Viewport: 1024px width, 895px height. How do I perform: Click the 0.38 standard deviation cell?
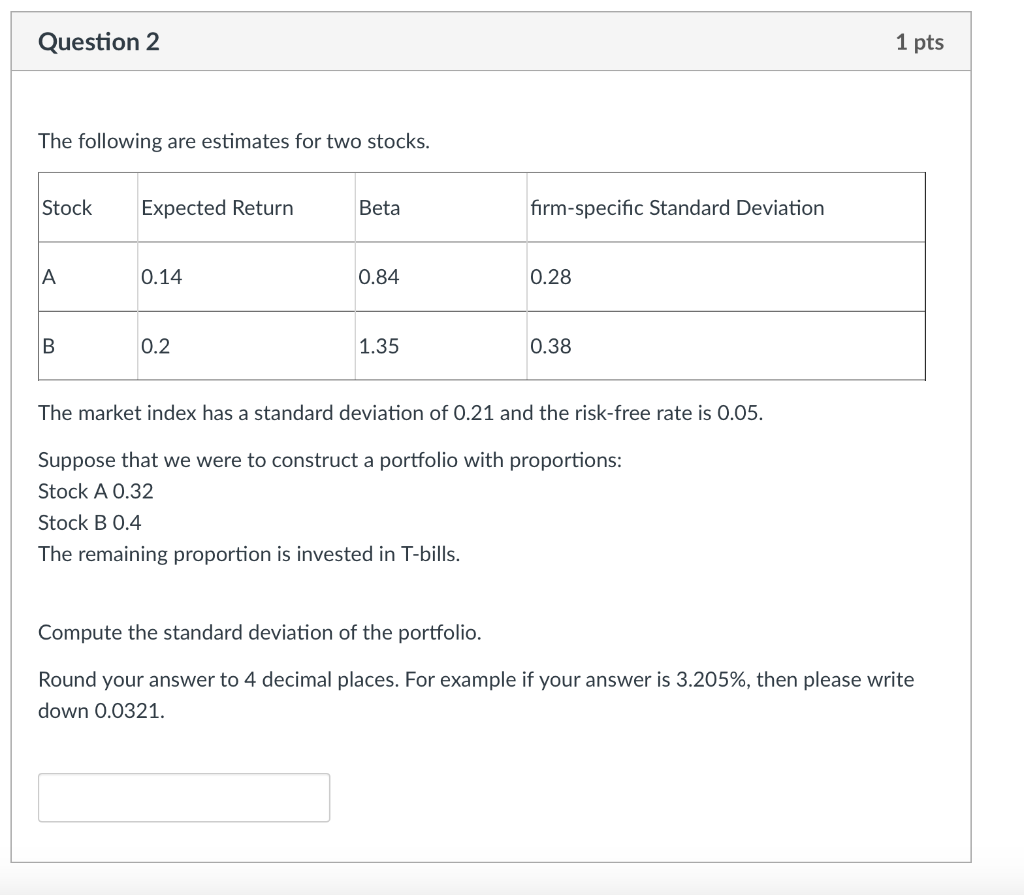551,346
